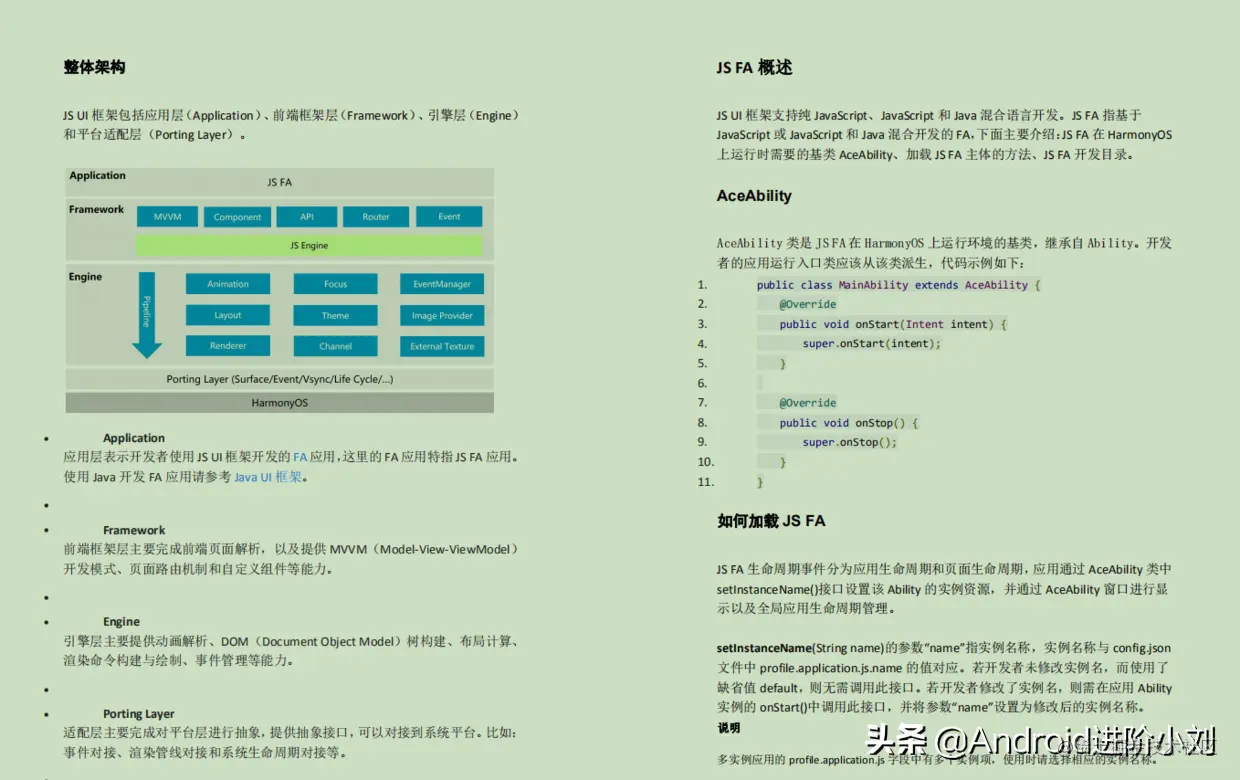The width and height of the screenshot is (1240, 780).
Task: Select the External Texture box
Action: tap(442, 346)
